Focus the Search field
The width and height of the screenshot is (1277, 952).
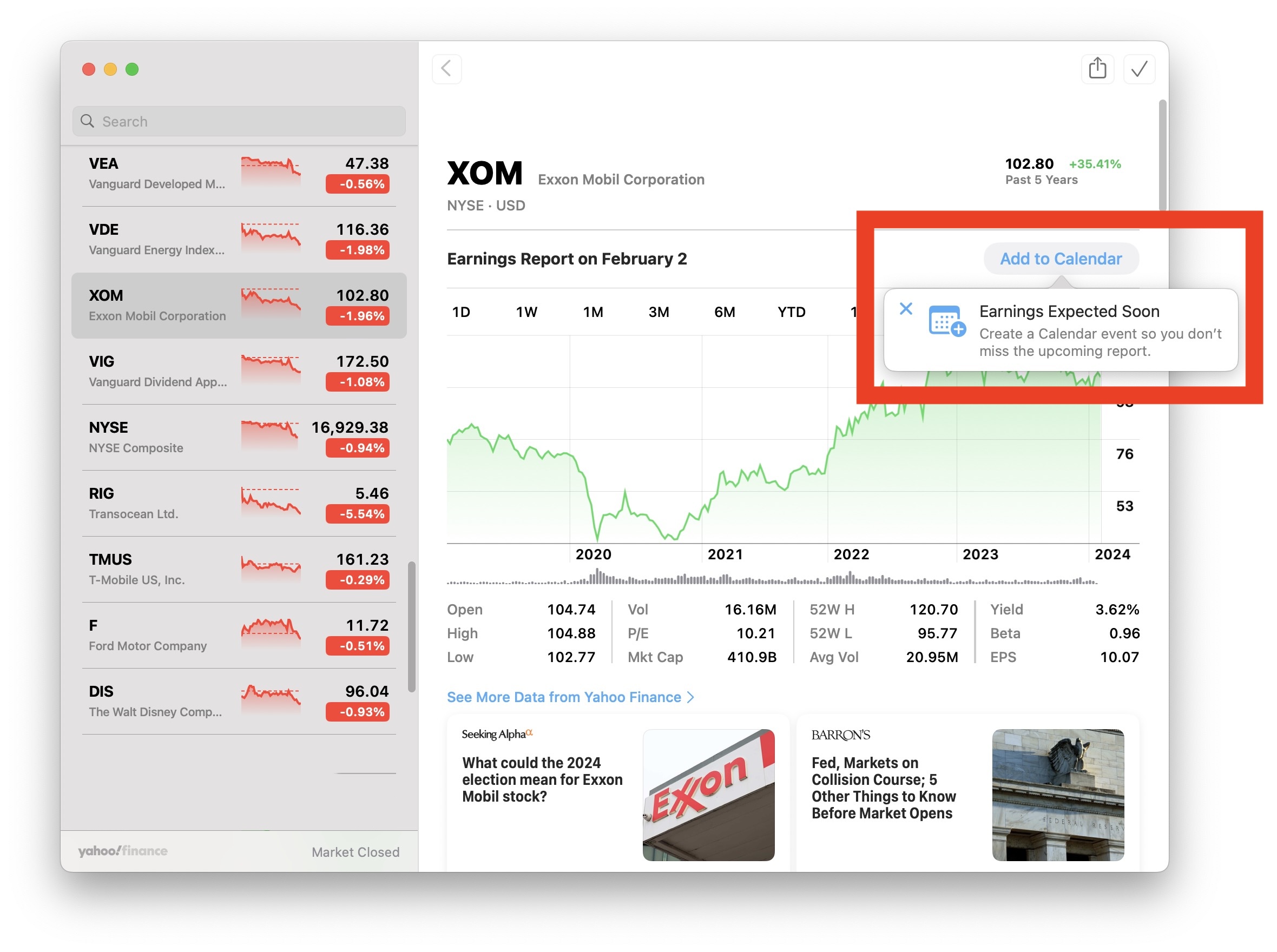239,121
